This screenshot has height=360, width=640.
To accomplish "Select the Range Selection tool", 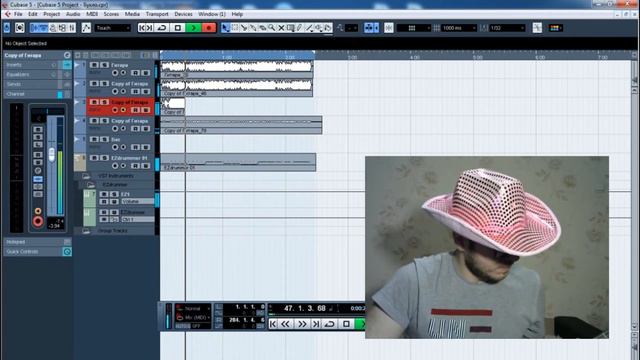I will click(x=235, y=28).
